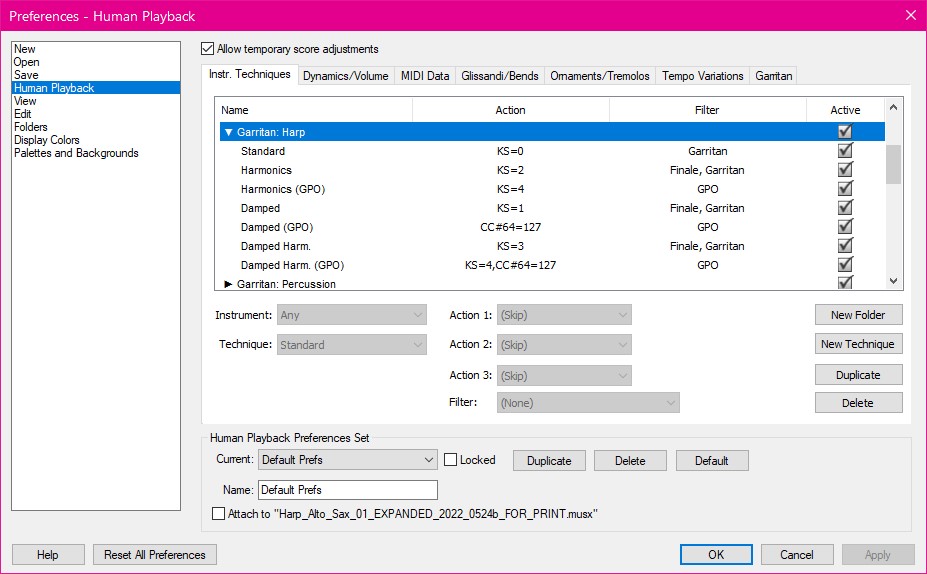Collapse the Garritan: Harp folder
This screenshot has width=927, height=574.
coord(229,132)
